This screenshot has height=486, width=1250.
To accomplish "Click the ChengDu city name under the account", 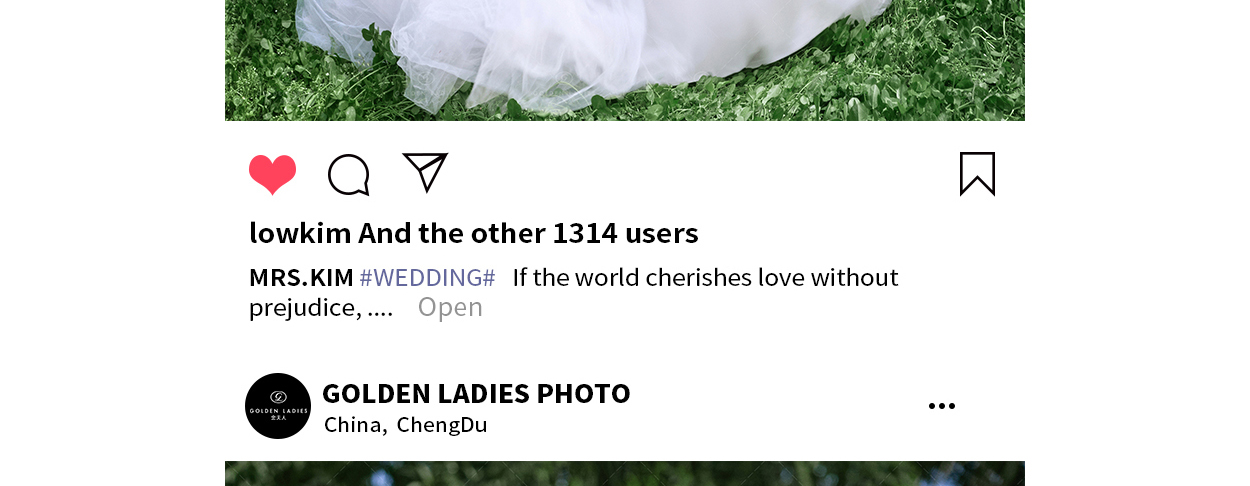I will pos(442,424).
